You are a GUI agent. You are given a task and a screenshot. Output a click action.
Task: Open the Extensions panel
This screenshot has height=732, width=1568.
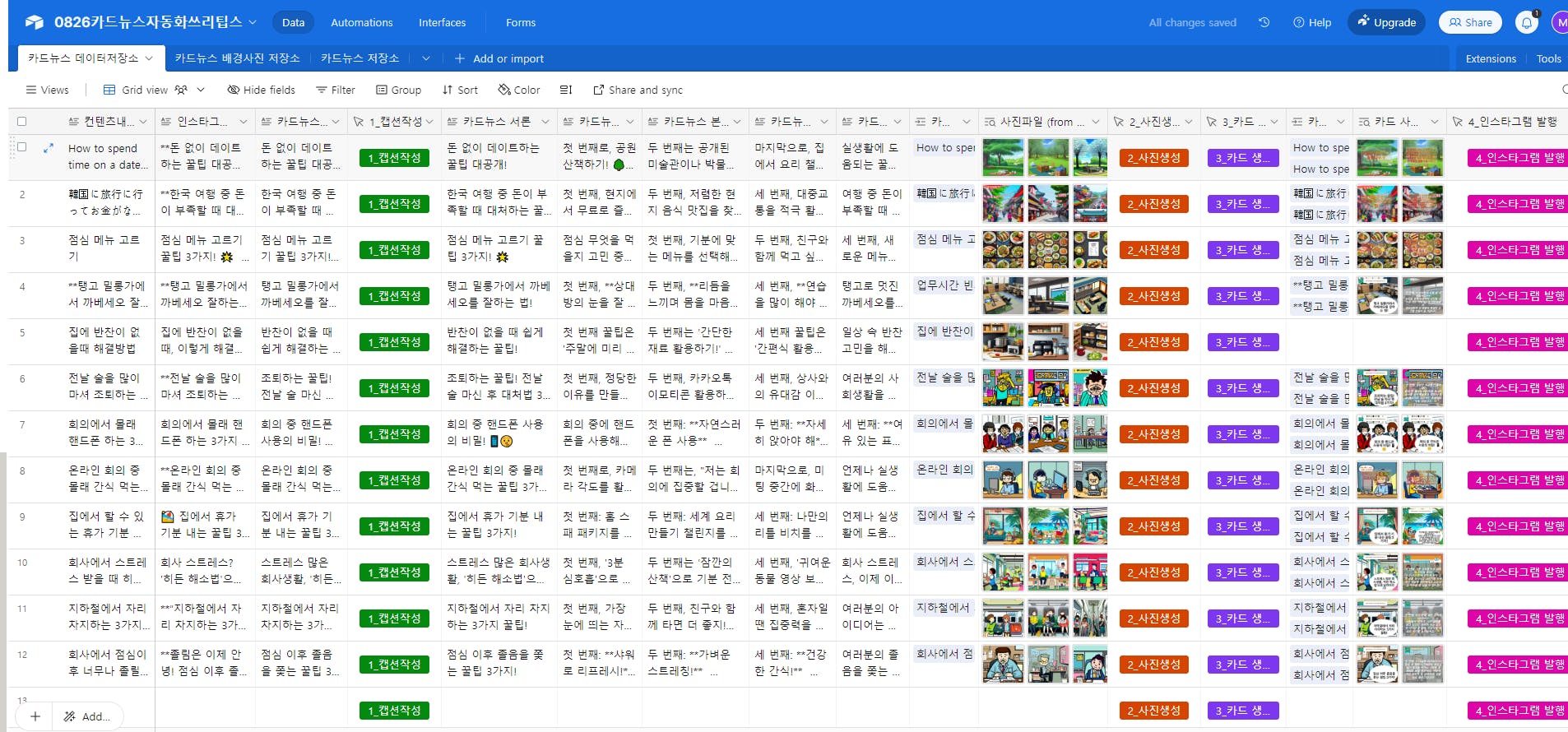coord(1491,58)
